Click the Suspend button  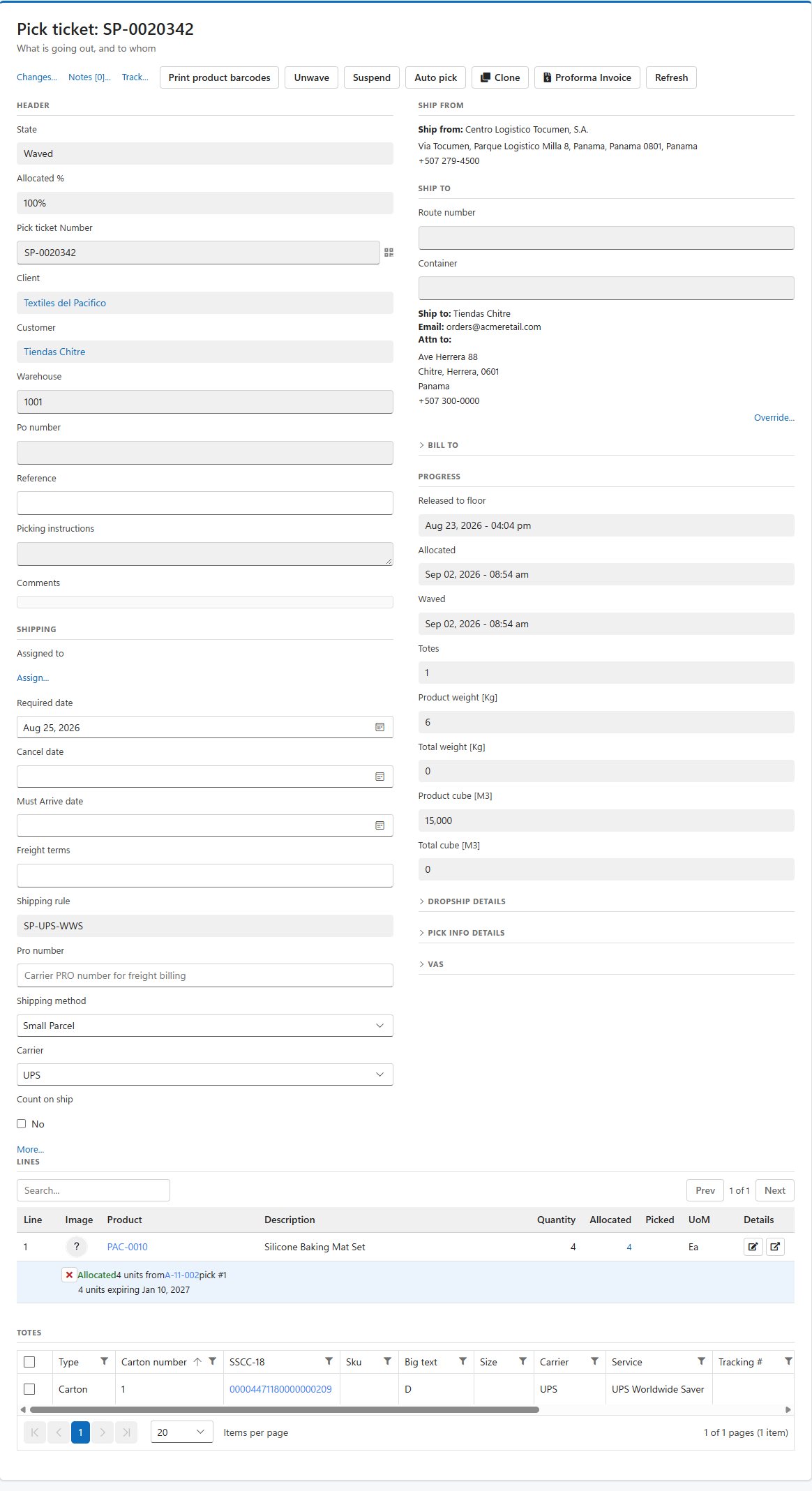[x=372, y=77]
